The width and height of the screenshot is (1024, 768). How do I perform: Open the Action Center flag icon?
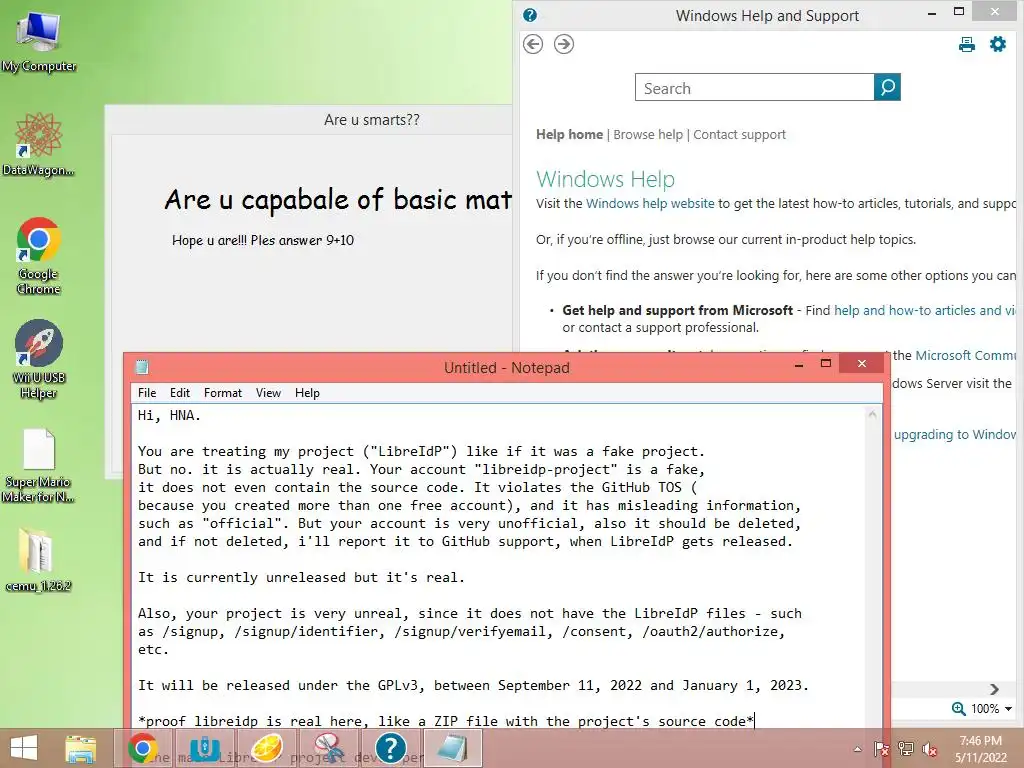click(x=881, y=749)
